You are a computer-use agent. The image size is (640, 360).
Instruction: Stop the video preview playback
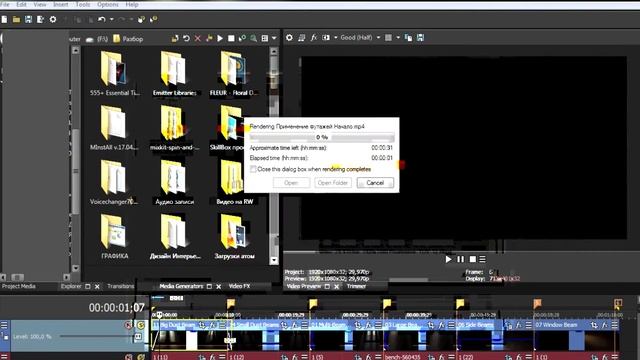click(x=473, y=259)
